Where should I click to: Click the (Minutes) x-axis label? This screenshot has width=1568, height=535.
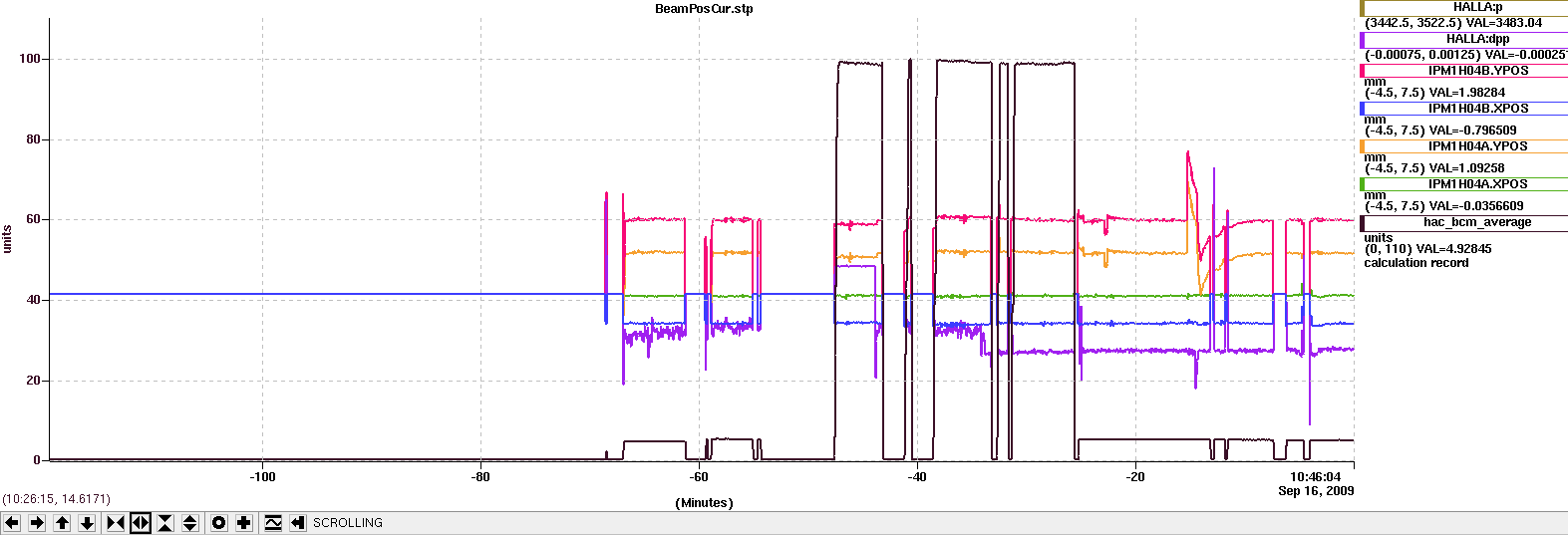click(704, 503)
